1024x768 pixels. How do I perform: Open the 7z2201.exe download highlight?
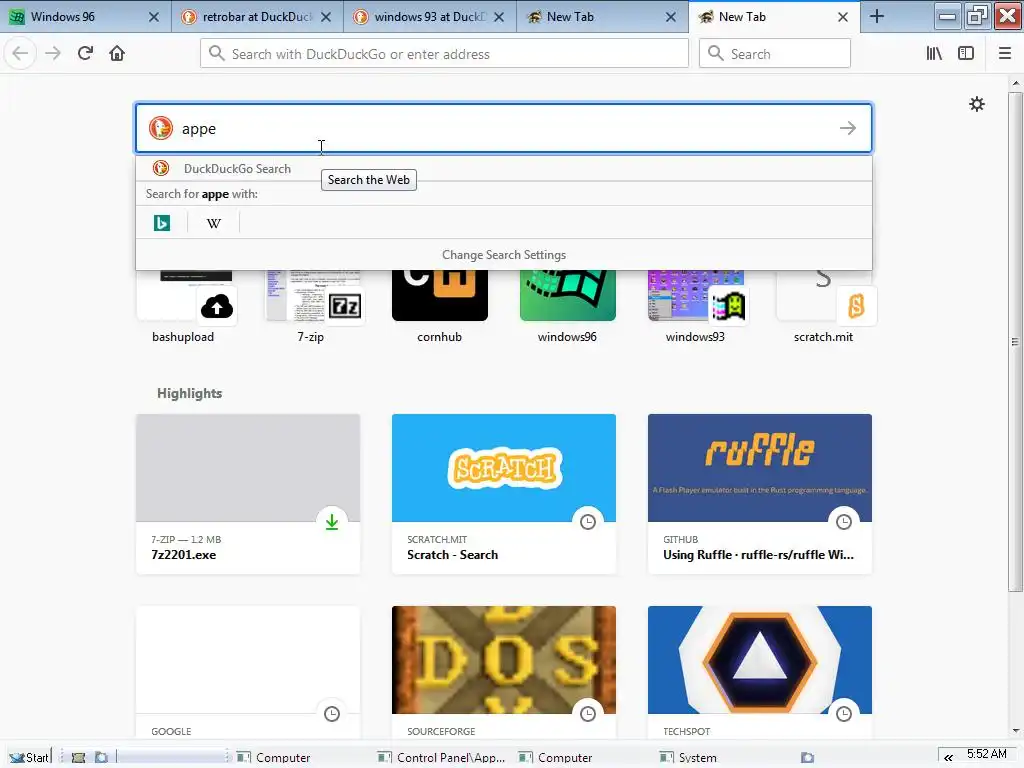pyautogui.click(x=248, y=494)
